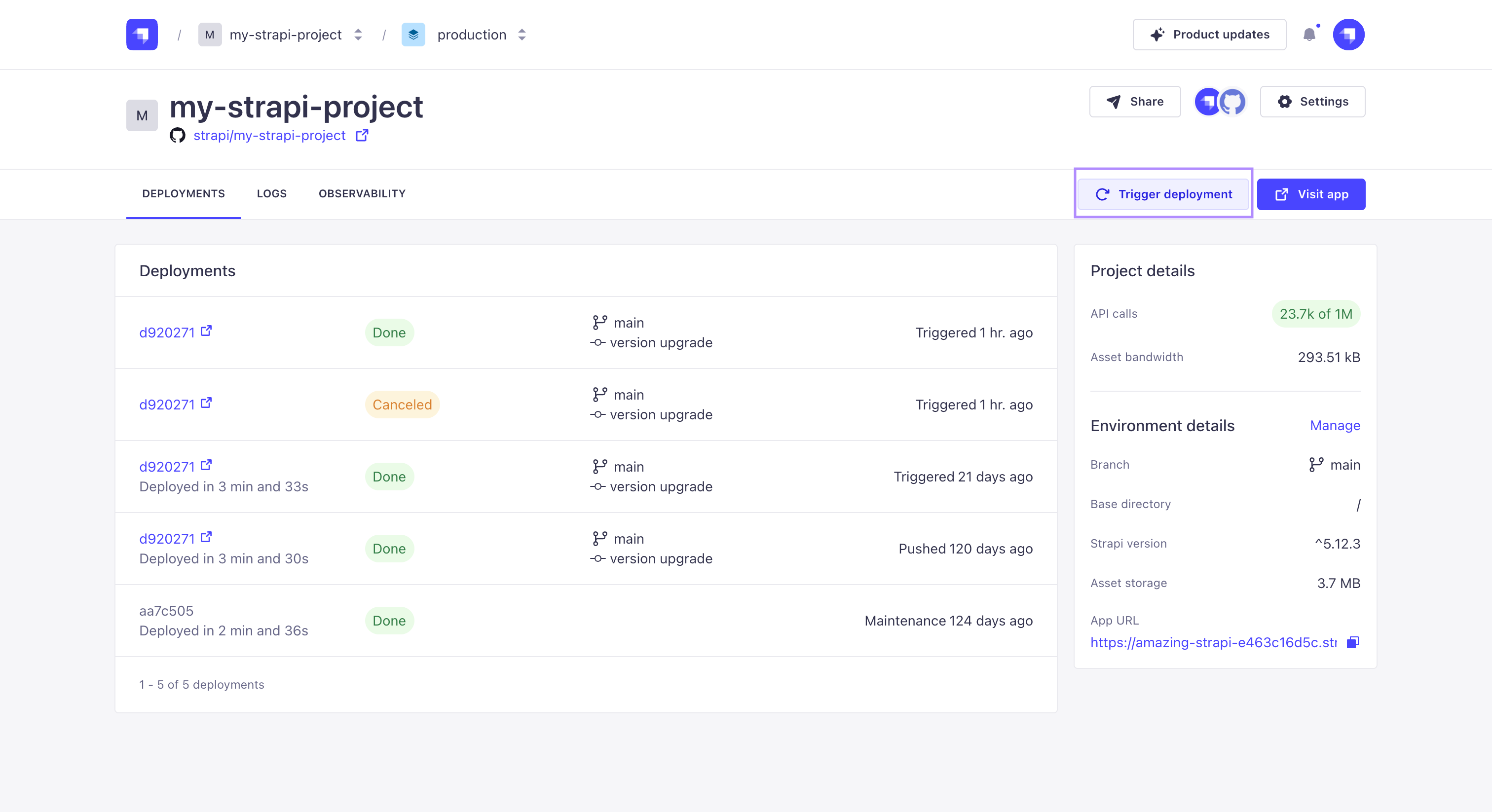Click the M avatar beside project title

click(142, 115)
